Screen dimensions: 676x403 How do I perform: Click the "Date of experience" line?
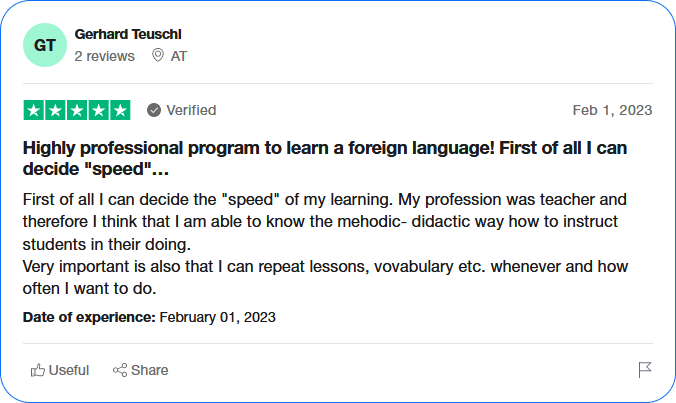149,317
